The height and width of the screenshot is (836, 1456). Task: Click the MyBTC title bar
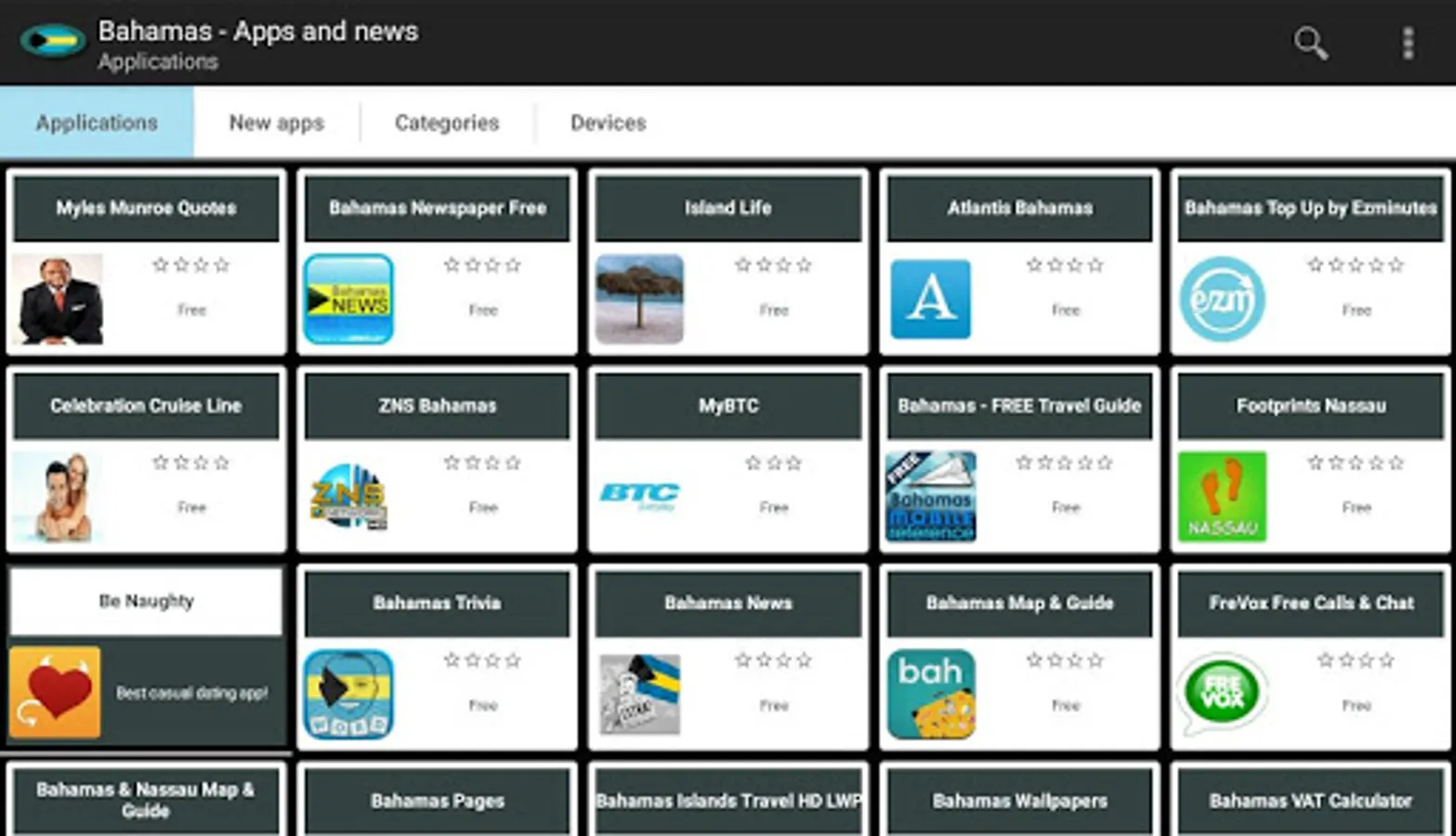728,406
